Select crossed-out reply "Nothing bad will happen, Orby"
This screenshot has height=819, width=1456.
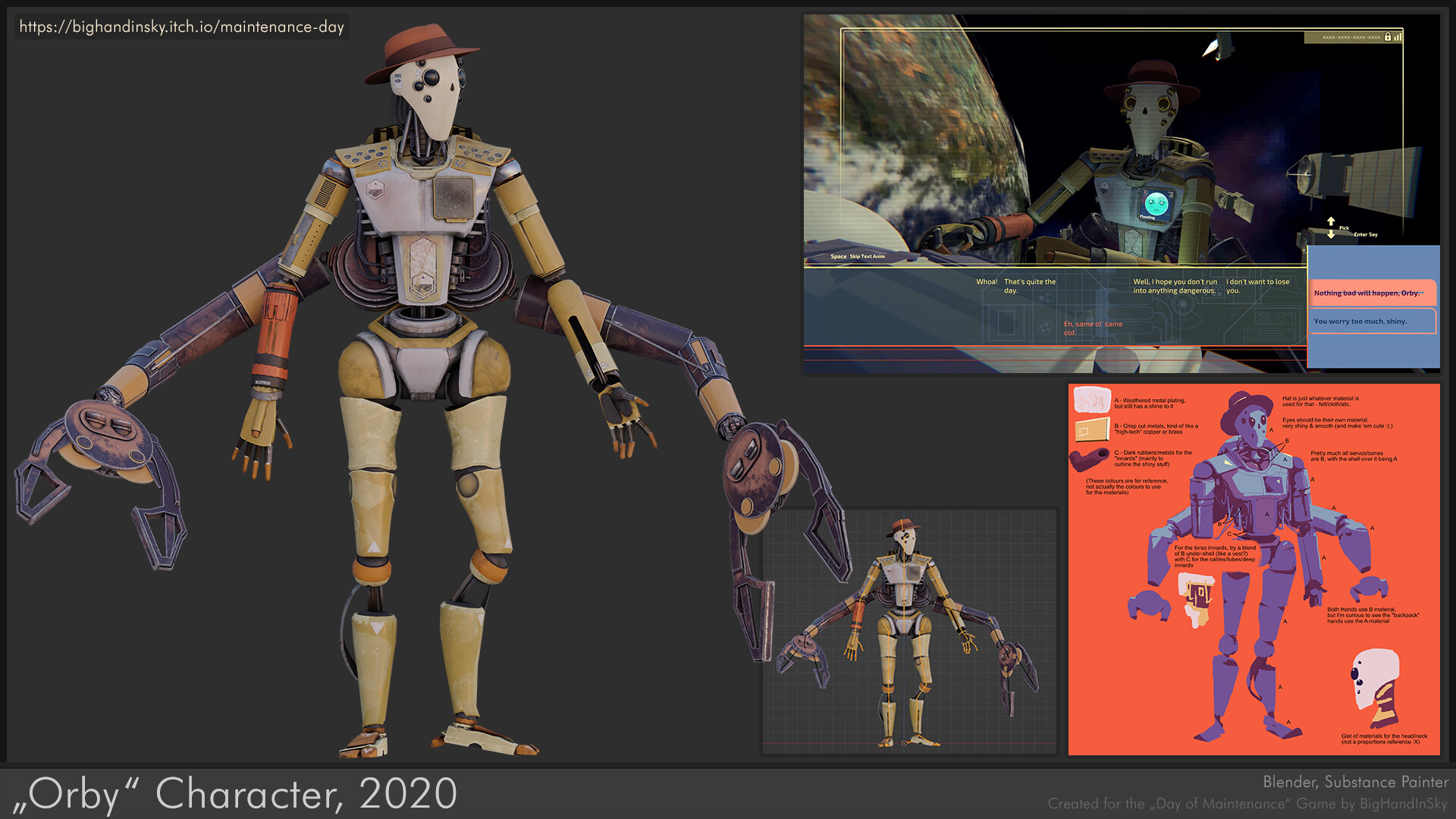click(1370, 293)
